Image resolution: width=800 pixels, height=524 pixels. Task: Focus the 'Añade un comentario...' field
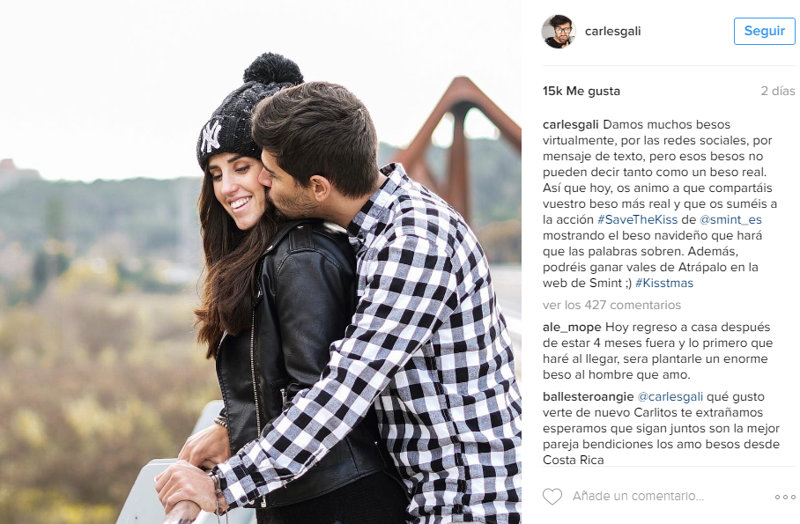tap(638, 496)
